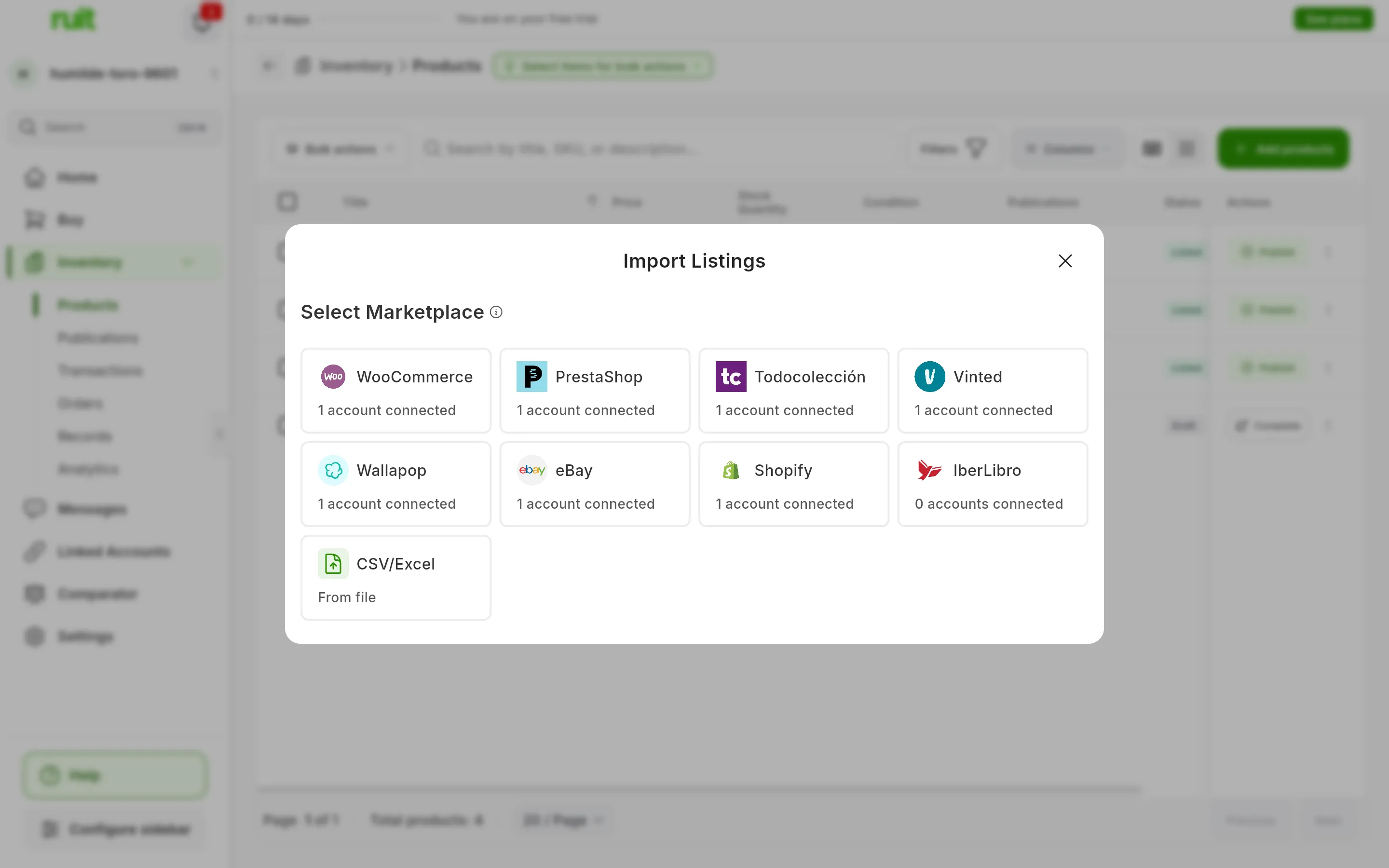Viewport: 1389px width, 868px height.
Task: Click the green button at the top right
Action: coord(1333,19)
